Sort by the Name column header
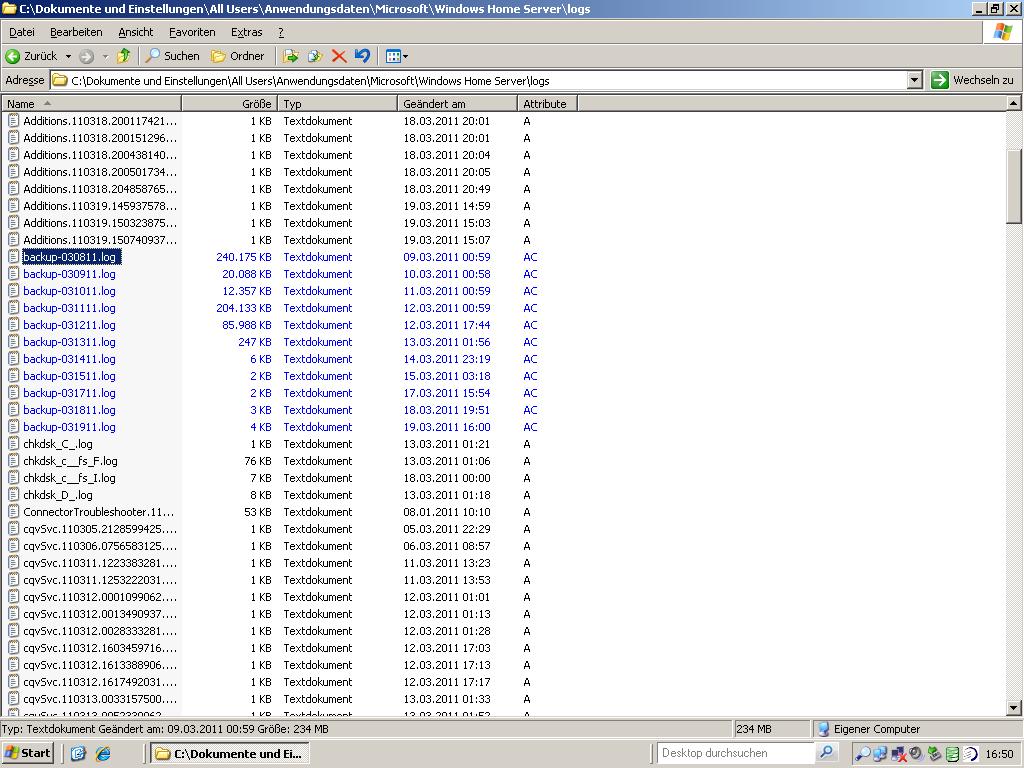This screenshot has height=768, width=1024. tap(91, 103)
